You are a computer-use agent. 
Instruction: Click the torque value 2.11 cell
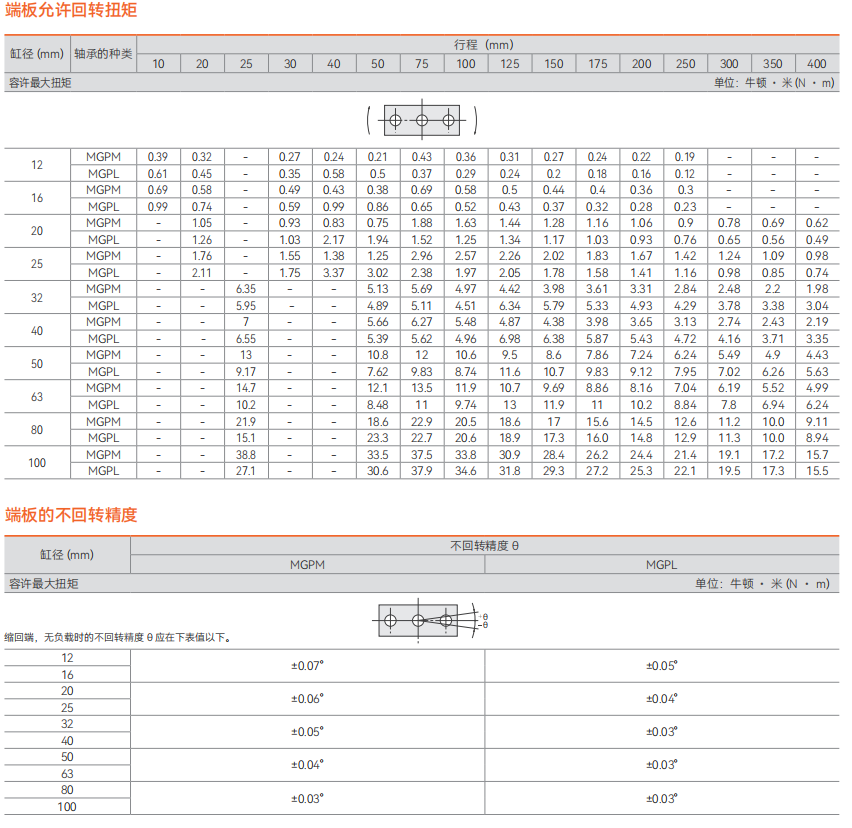pos(202,273)
